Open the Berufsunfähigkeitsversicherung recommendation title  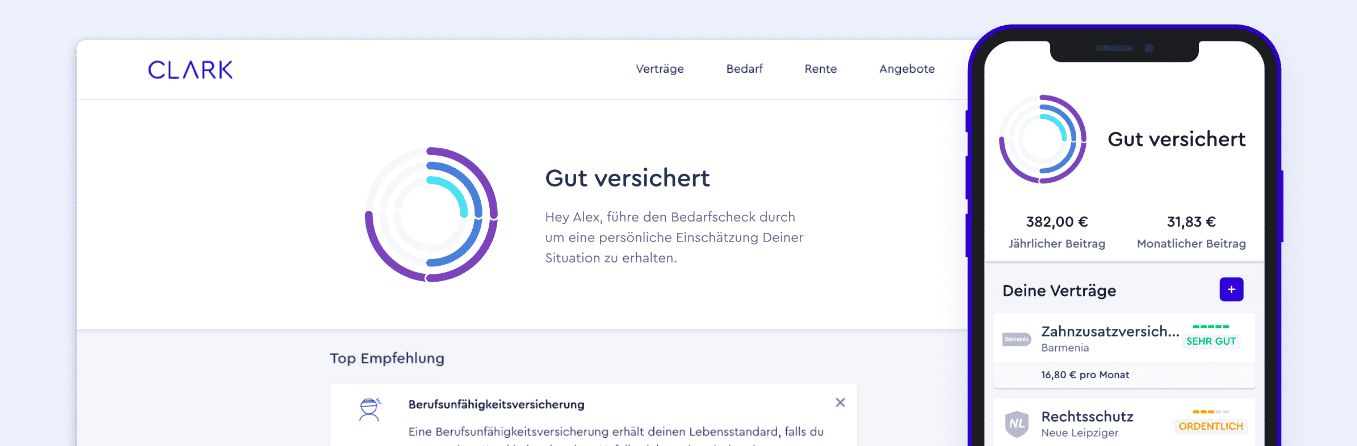(x=496, y=404)
